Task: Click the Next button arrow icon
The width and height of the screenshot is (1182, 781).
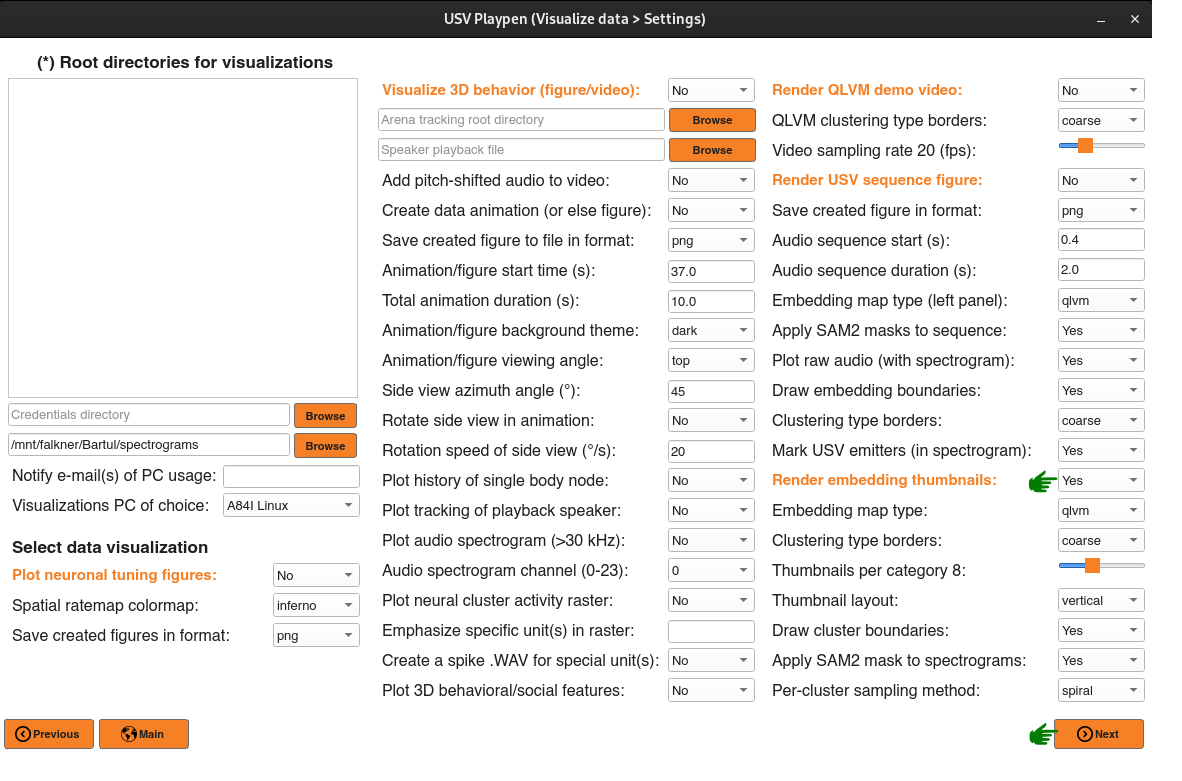Action: click(x=1084, y=734)
